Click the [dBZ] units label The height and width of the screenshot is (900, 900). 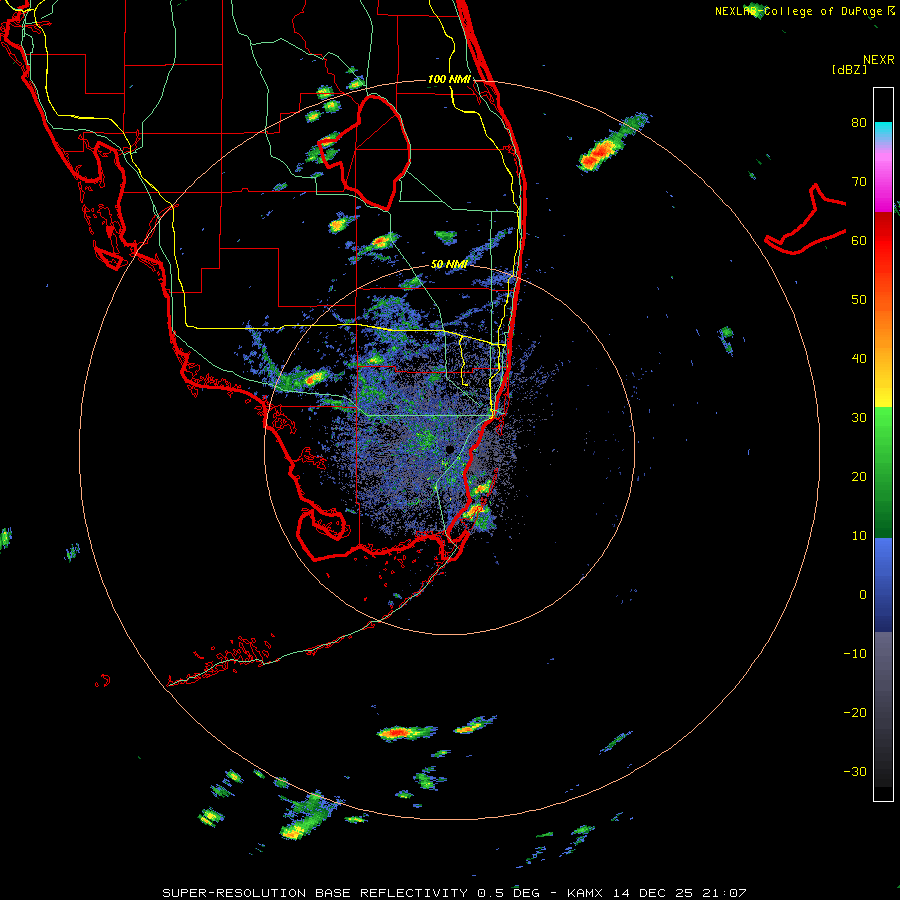point(849,69)
